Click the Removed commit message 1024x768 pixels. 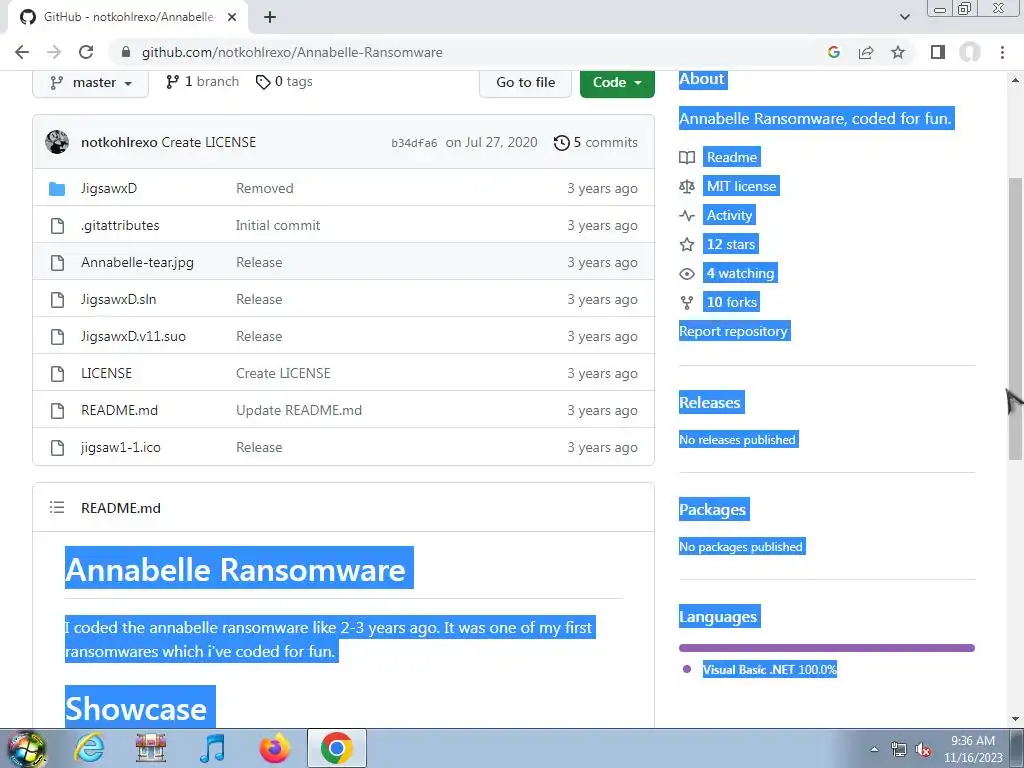point(264,188)
